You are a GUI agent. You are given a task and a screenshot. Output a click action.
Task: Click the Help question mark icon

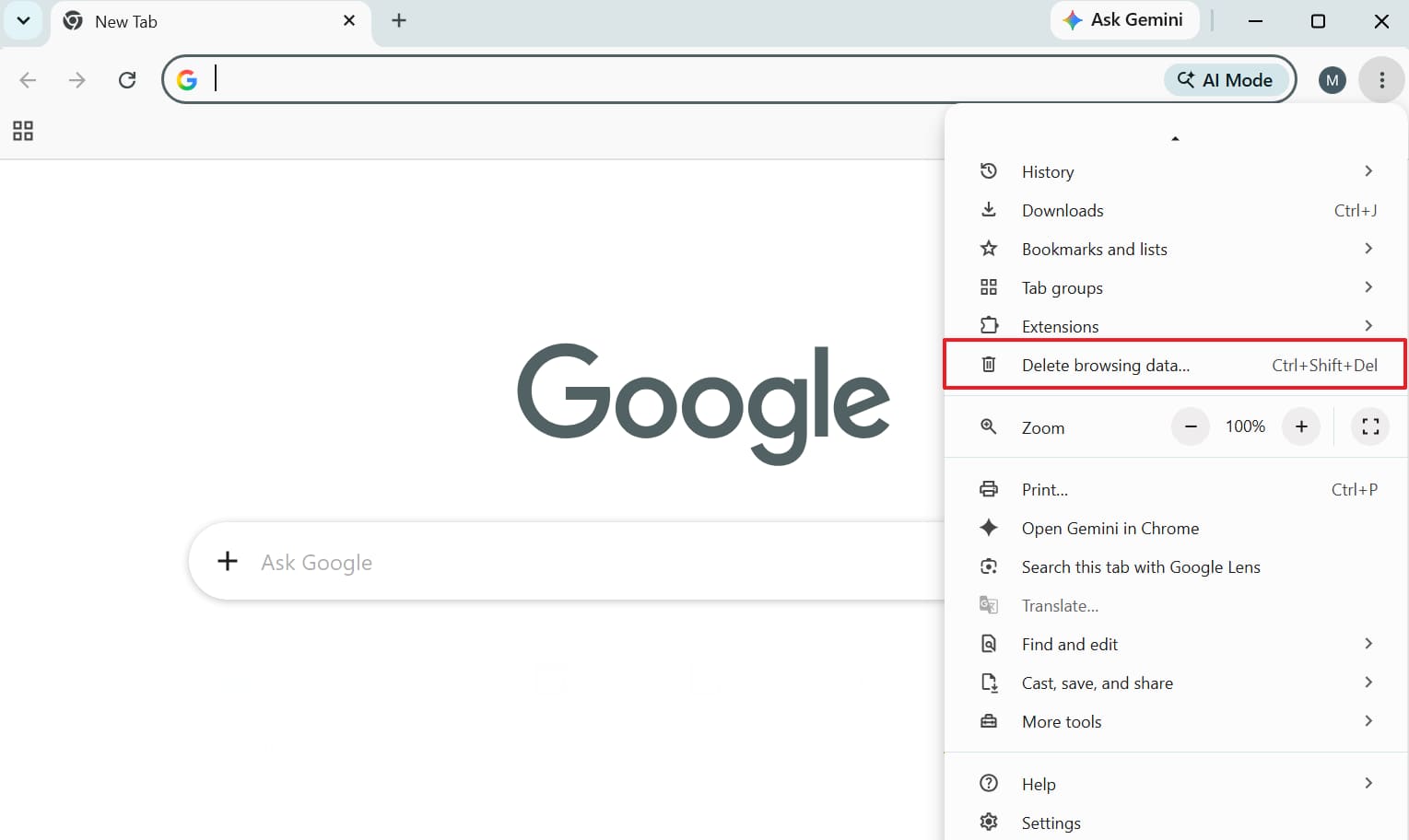pos(989,784)
